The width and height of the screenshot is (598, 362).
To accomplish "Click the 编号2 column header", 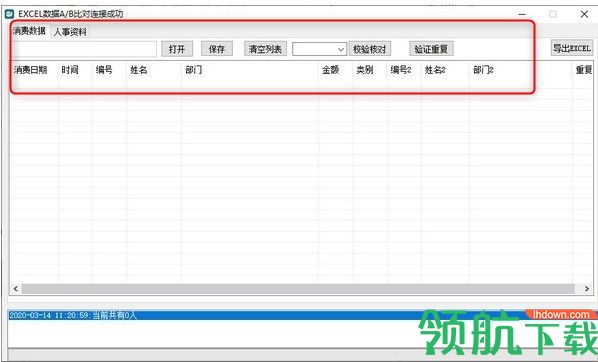I will 404,70.
